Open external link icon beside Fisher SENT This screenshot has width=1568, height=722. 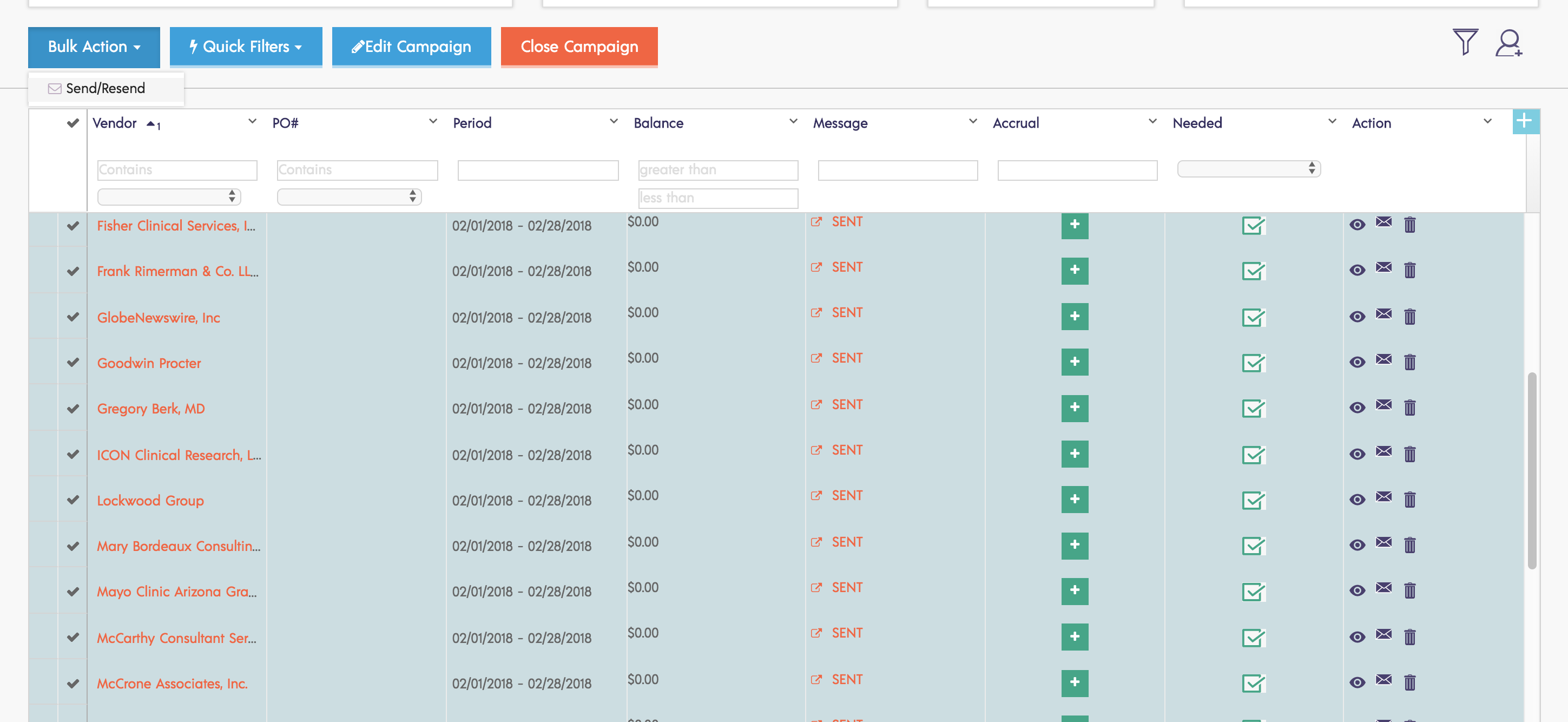click(x=816, y=221)
